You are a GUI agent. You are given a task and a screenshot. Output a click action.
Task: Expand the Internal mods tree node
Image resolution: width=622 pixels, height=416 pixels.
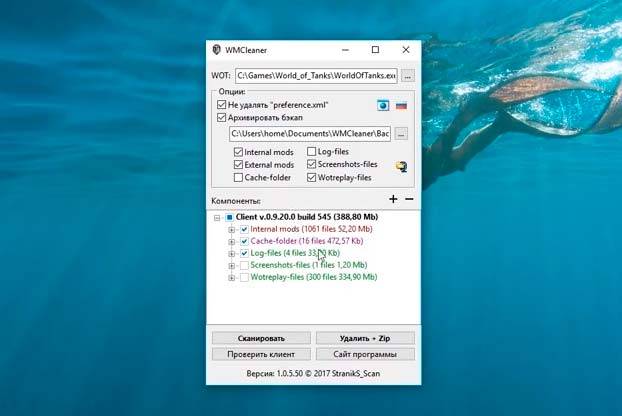(x=231, y=229)
